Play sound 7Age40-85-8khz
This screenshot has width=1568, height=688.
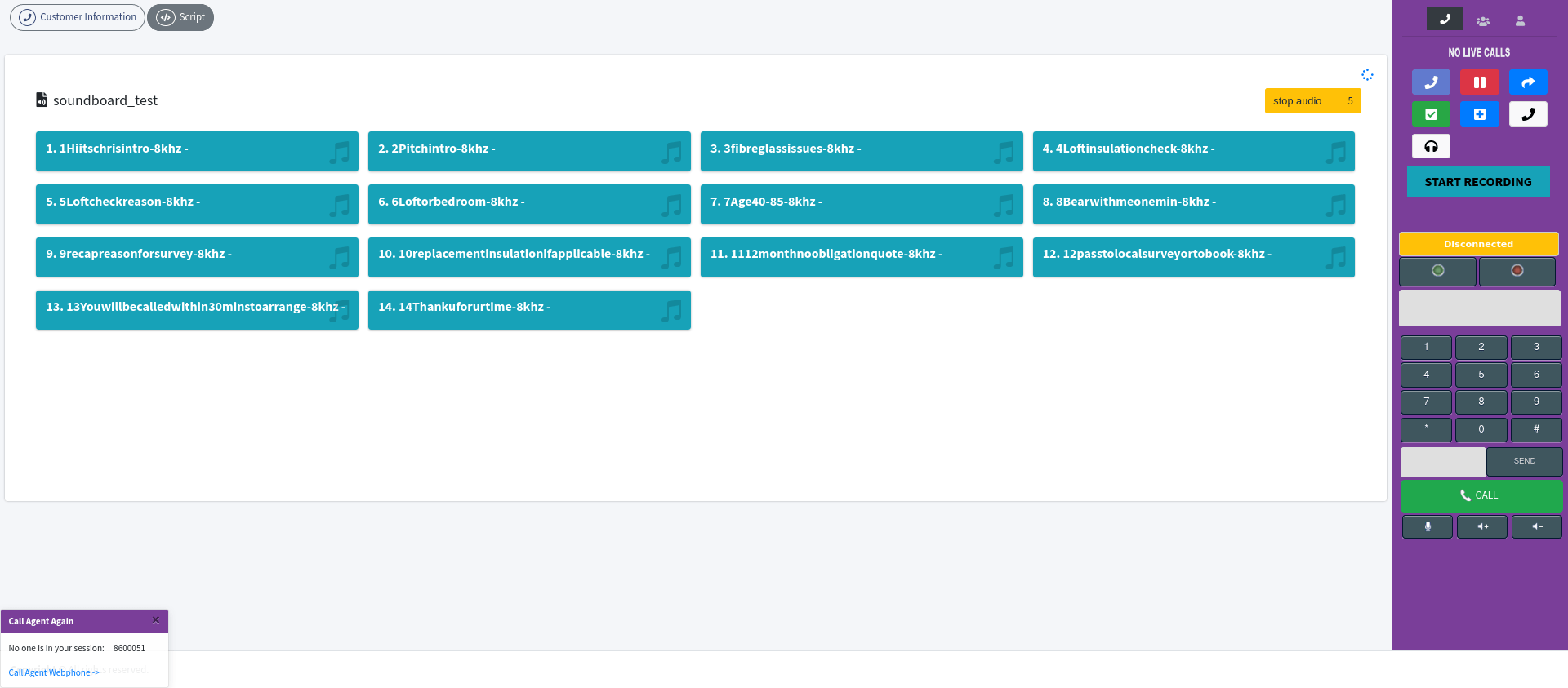(x=862, y=204)
